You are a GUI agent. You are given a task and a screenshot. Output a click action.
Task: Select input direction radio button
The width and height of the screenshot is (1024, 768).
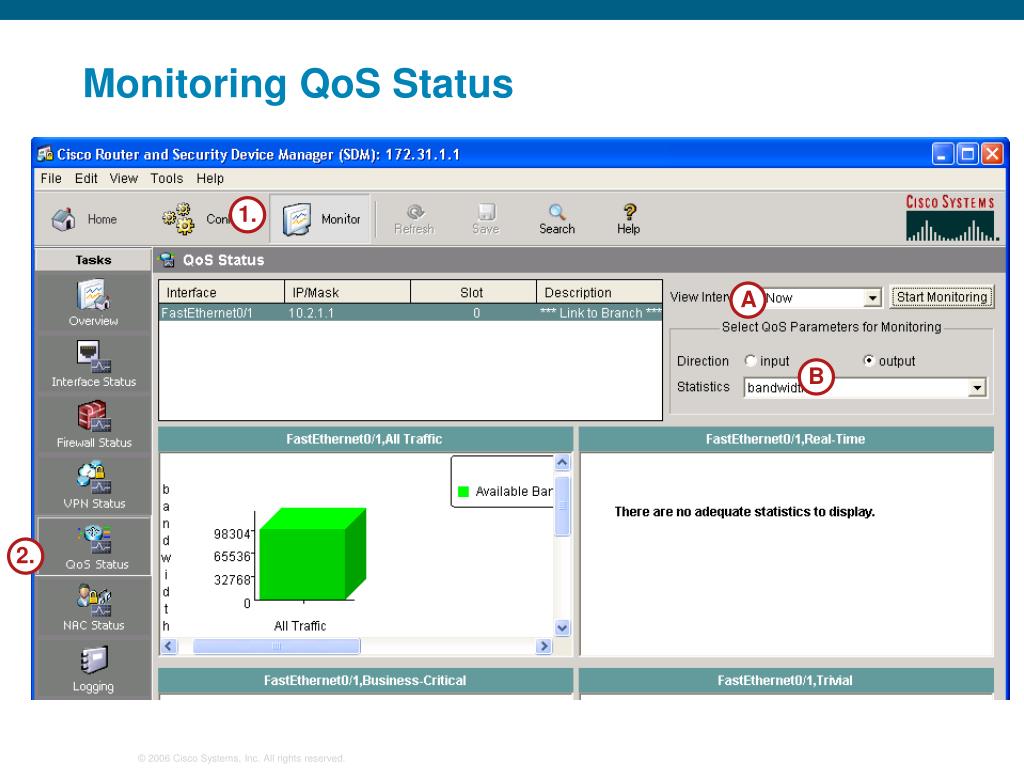pos(750,360)
